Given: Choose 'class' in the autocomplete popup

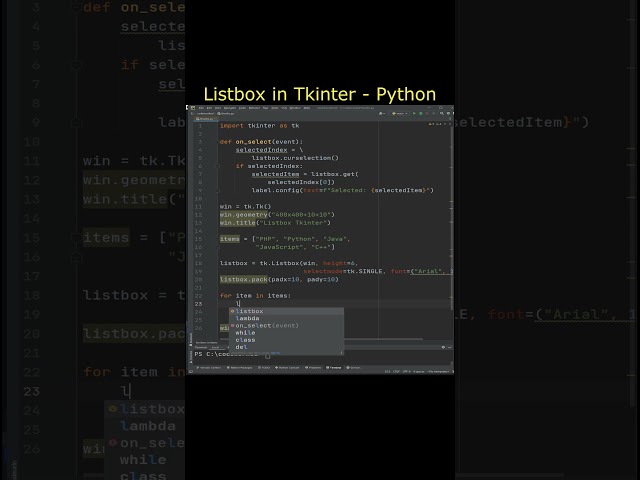Looking at the screenshot, I should click(287, 340).
